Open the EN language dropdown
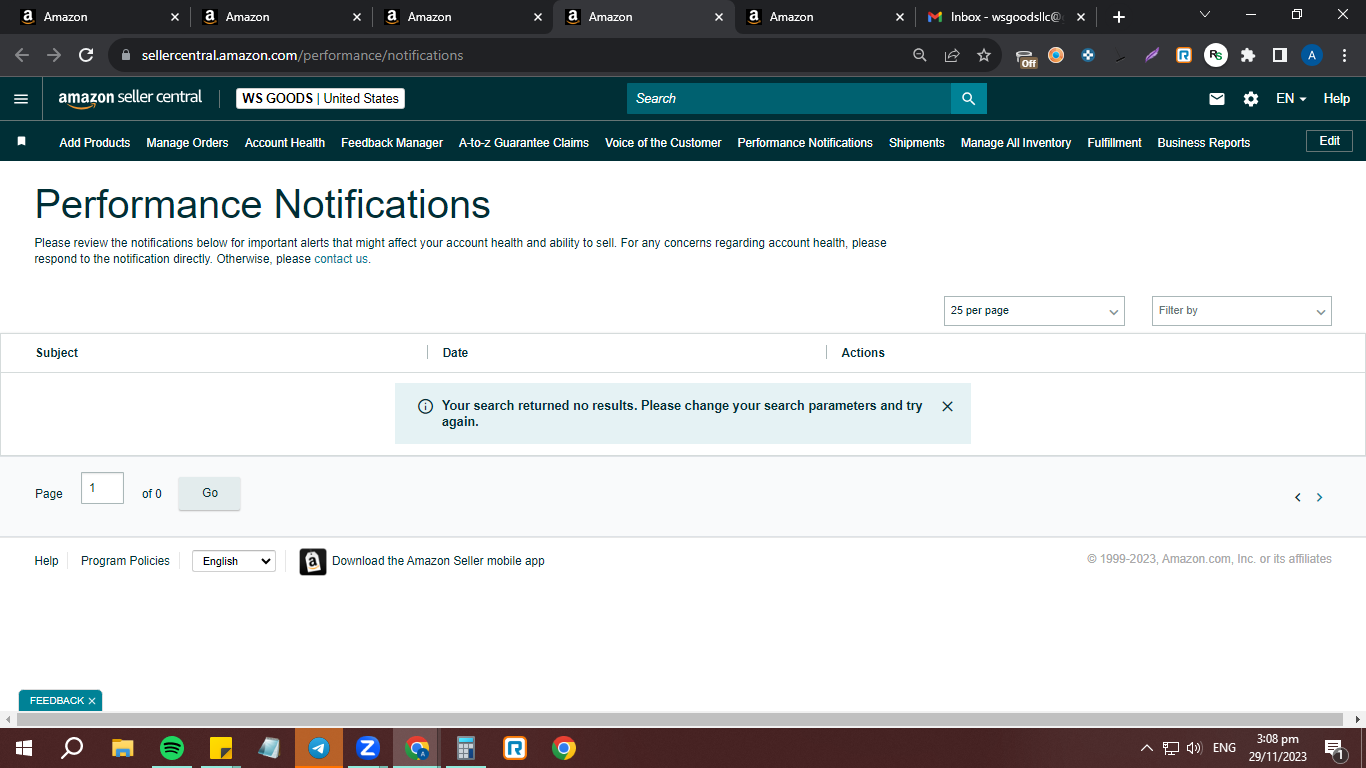 [1291, 99]
